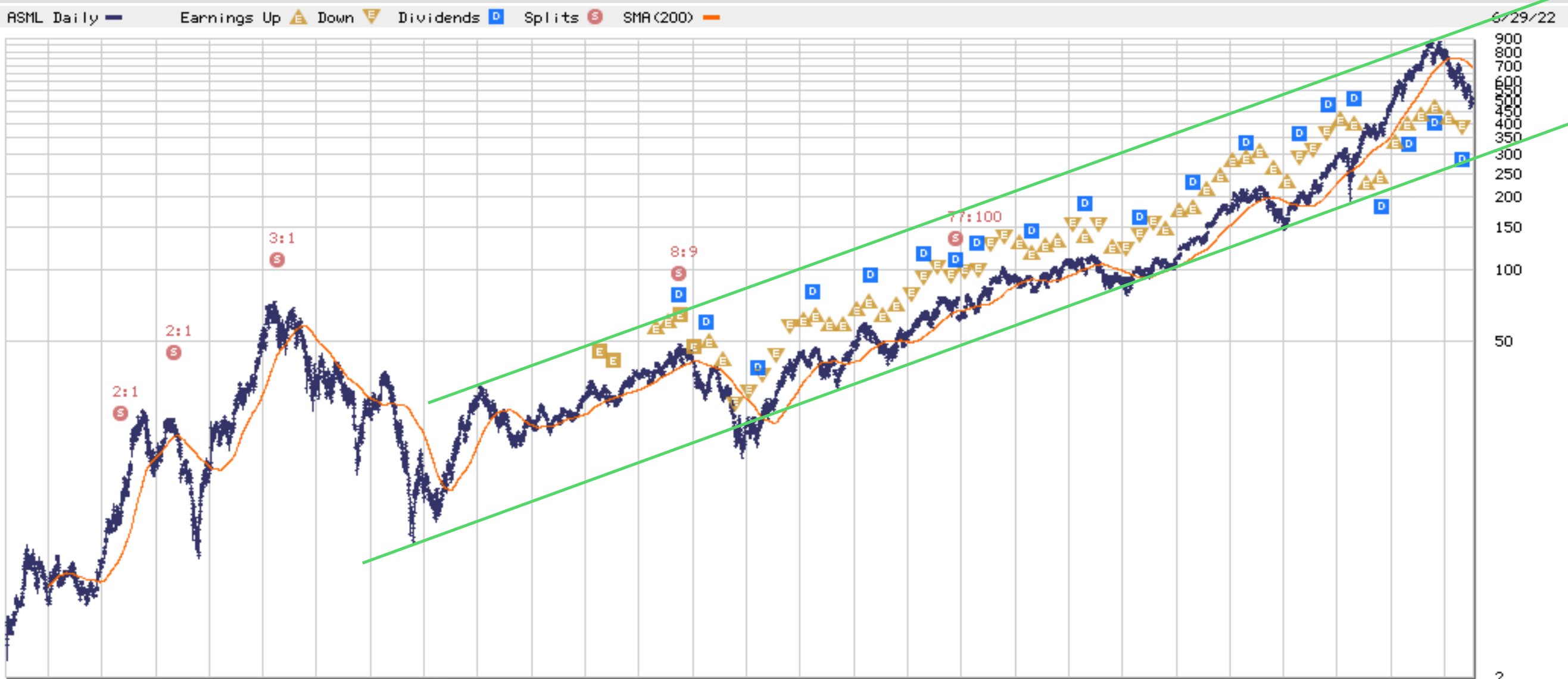Click the second 2:1 split marker
The width and height of the screenshot is (1568, 679).
point(173,352)
